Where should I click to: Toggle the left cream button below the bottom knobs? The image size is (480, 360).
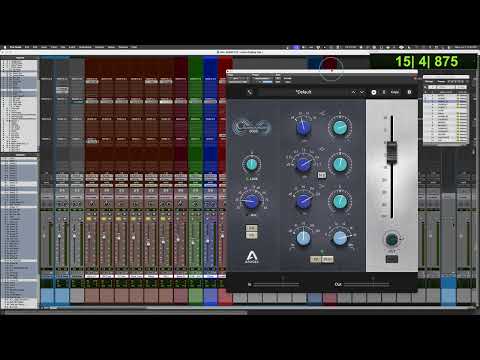coord(315,259)
